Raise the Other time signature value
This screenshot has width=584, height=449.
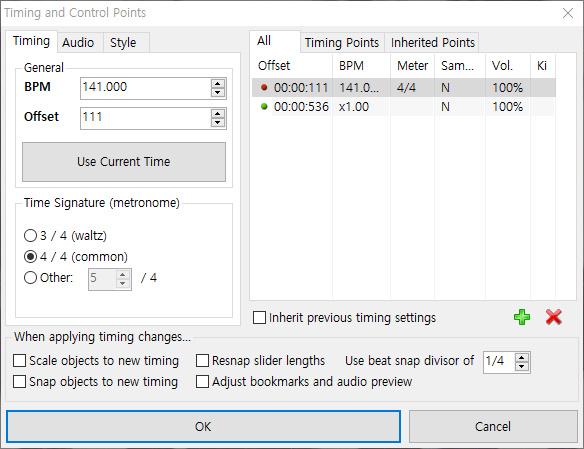pyautogui.click(x=123, y=275)
